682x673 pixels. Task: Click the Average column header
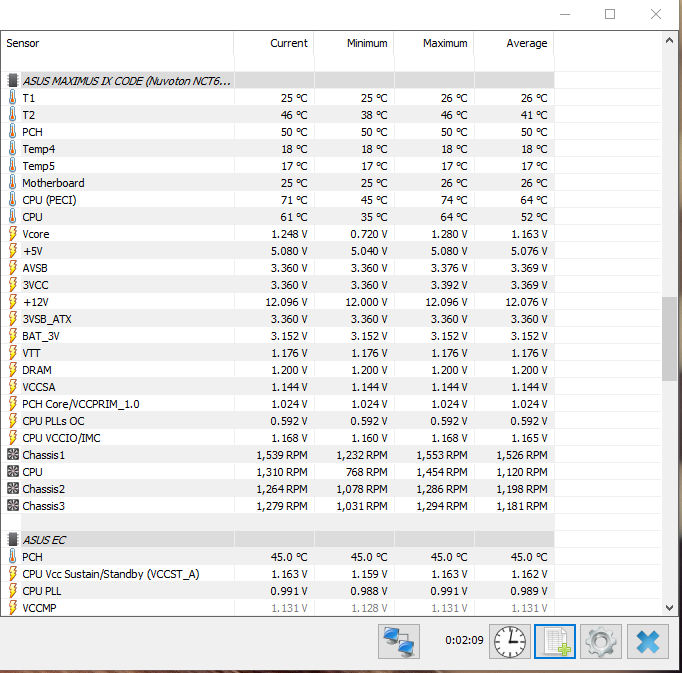[x=514, y=43]
